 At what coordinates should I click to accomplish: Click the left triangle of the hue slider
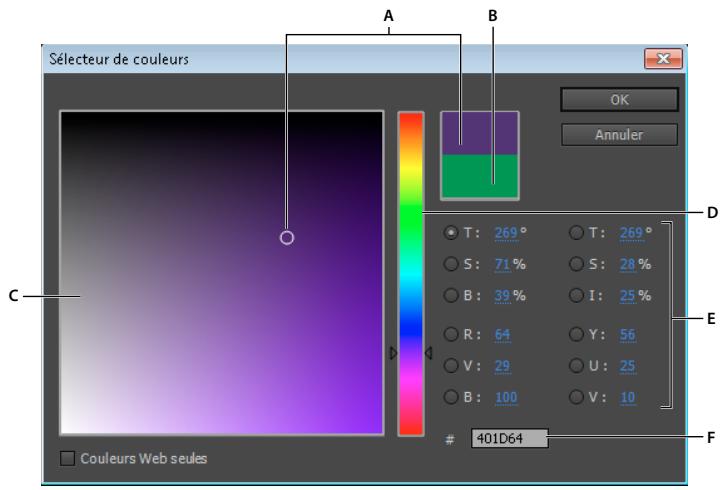pyautogui.click(x=394, y=353)
